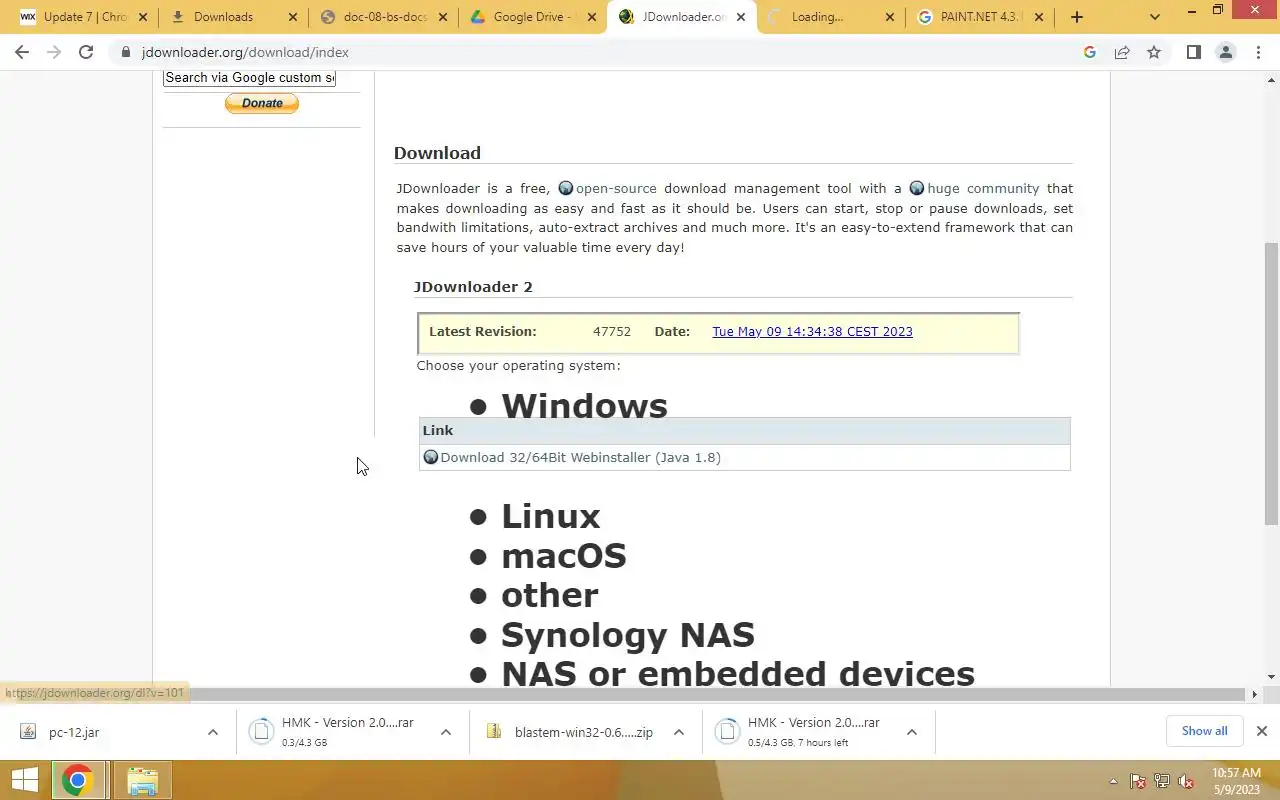Expand the Synology NAS section
The width and height of the screenshot is (1280, 800).
[628, 635]
